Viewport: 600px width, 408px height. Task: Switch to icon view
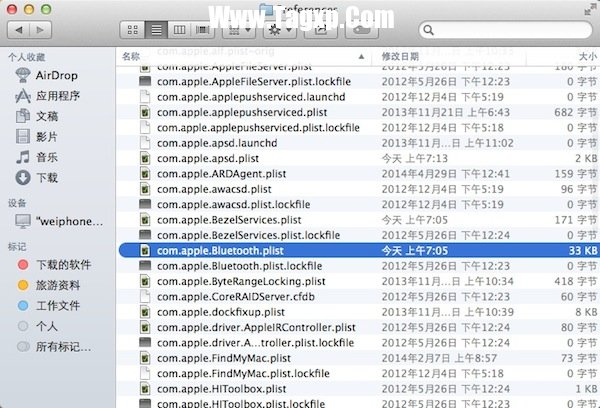pos(132,30)
